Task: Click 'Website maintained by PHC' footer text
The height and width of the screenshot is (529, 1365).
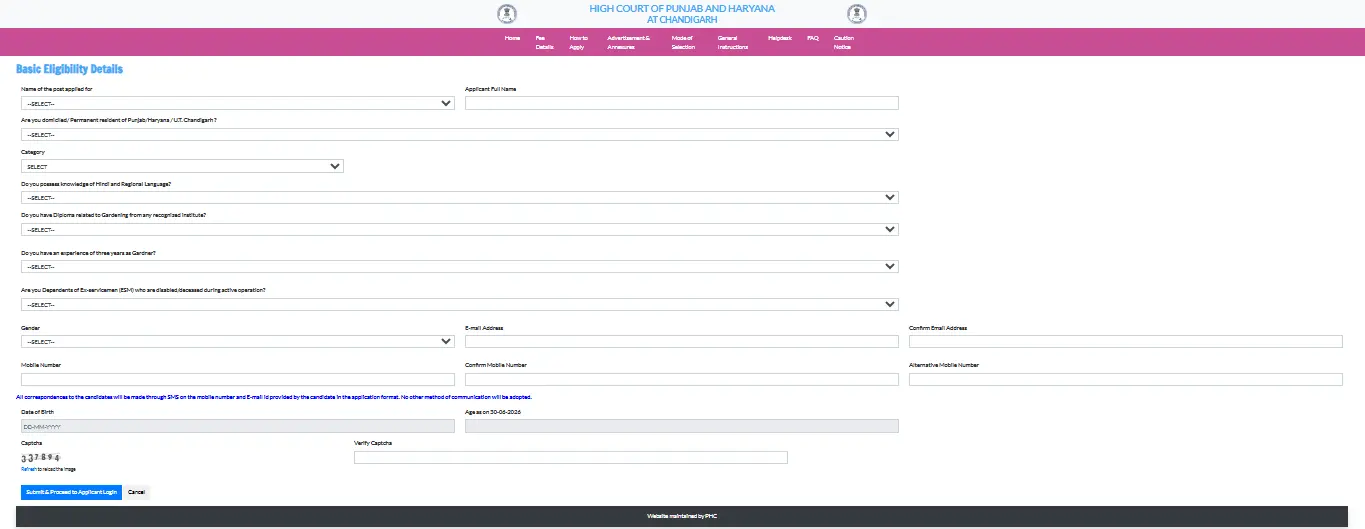Action: pos(682,516)
